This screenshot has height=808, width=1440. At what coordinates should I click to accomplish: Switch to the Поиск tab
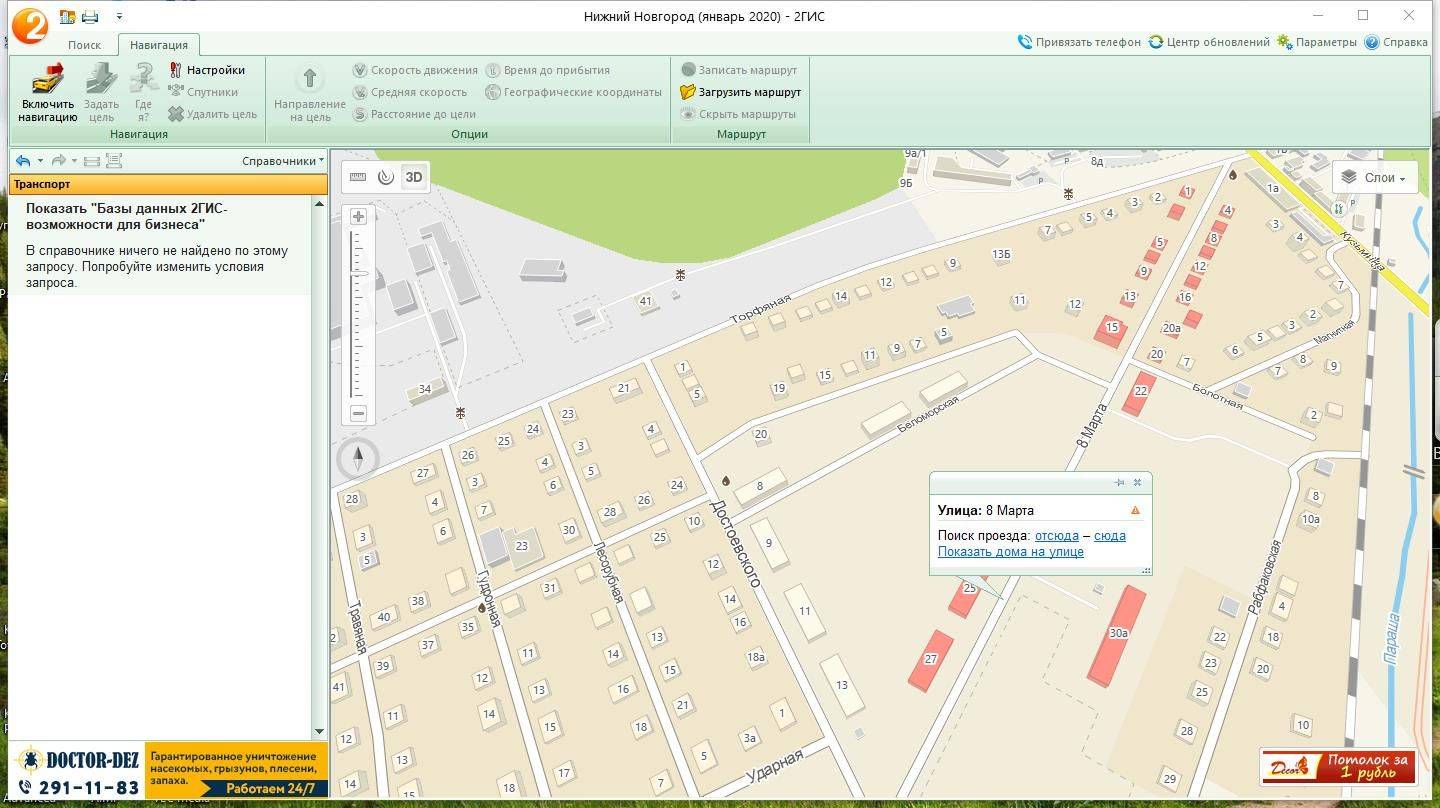coord(85,45)
